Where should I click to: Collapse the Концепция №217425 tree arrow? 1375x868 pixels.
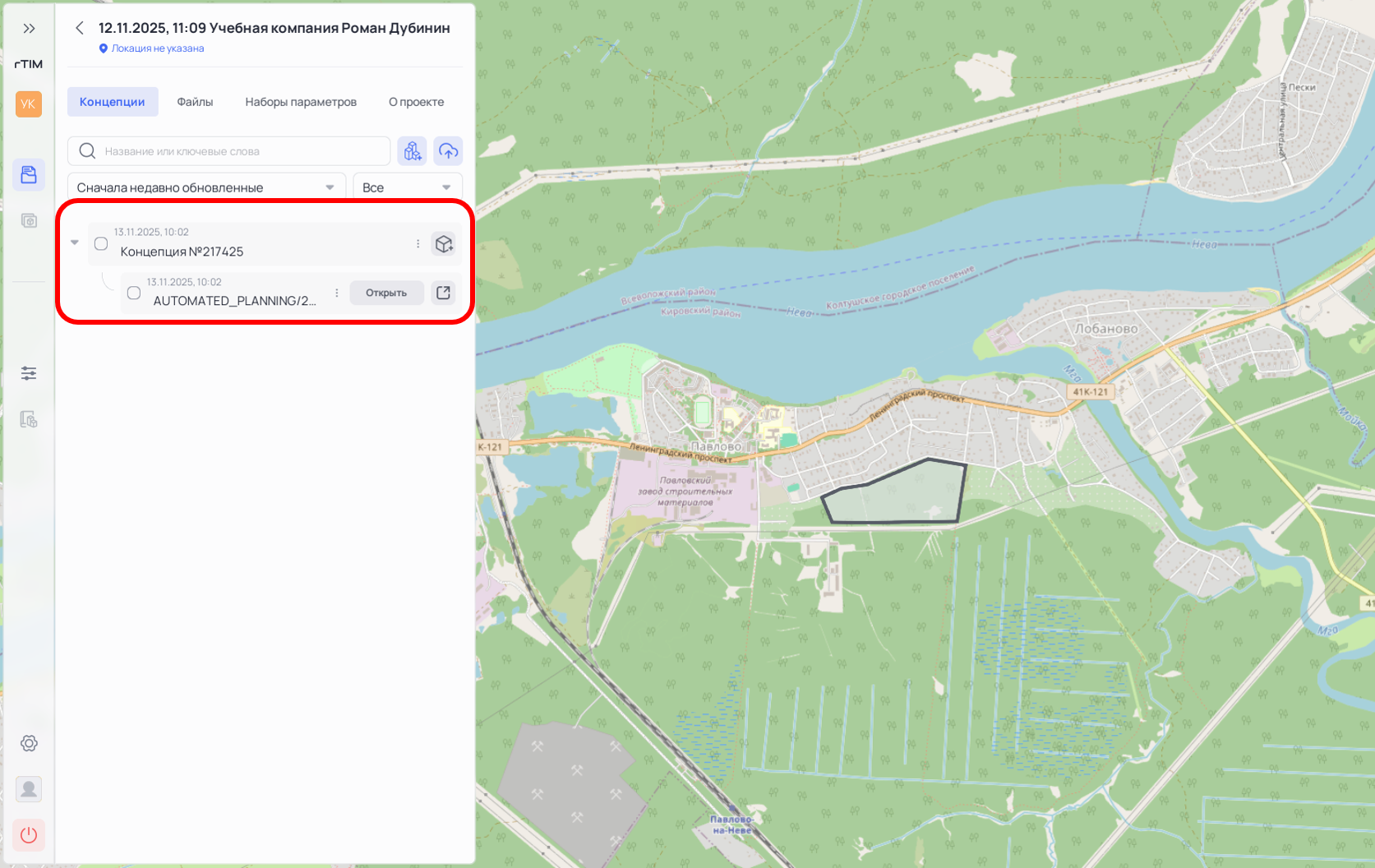(75, 242)
